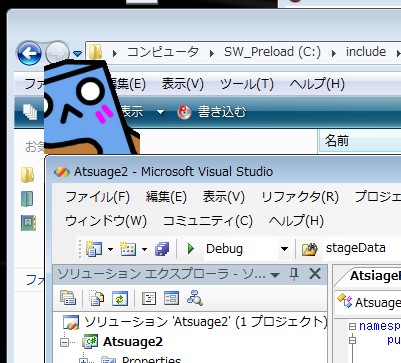Click the include folder in the address path
The width and height of the screenshot is (401, 363).
(366, 52)
